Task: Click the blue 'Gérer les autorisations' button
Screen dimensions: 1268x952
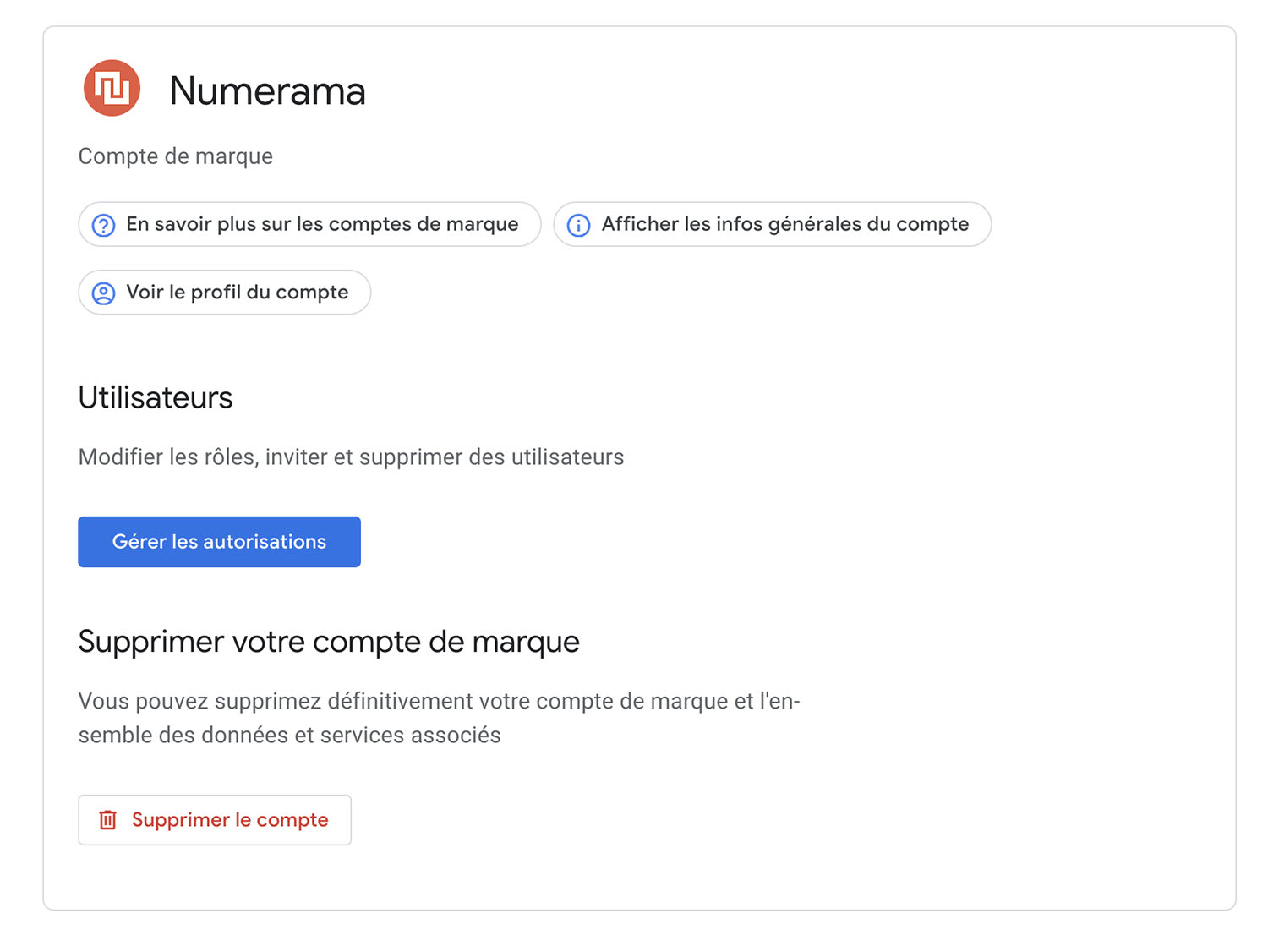Action: (x=219, y=542)
